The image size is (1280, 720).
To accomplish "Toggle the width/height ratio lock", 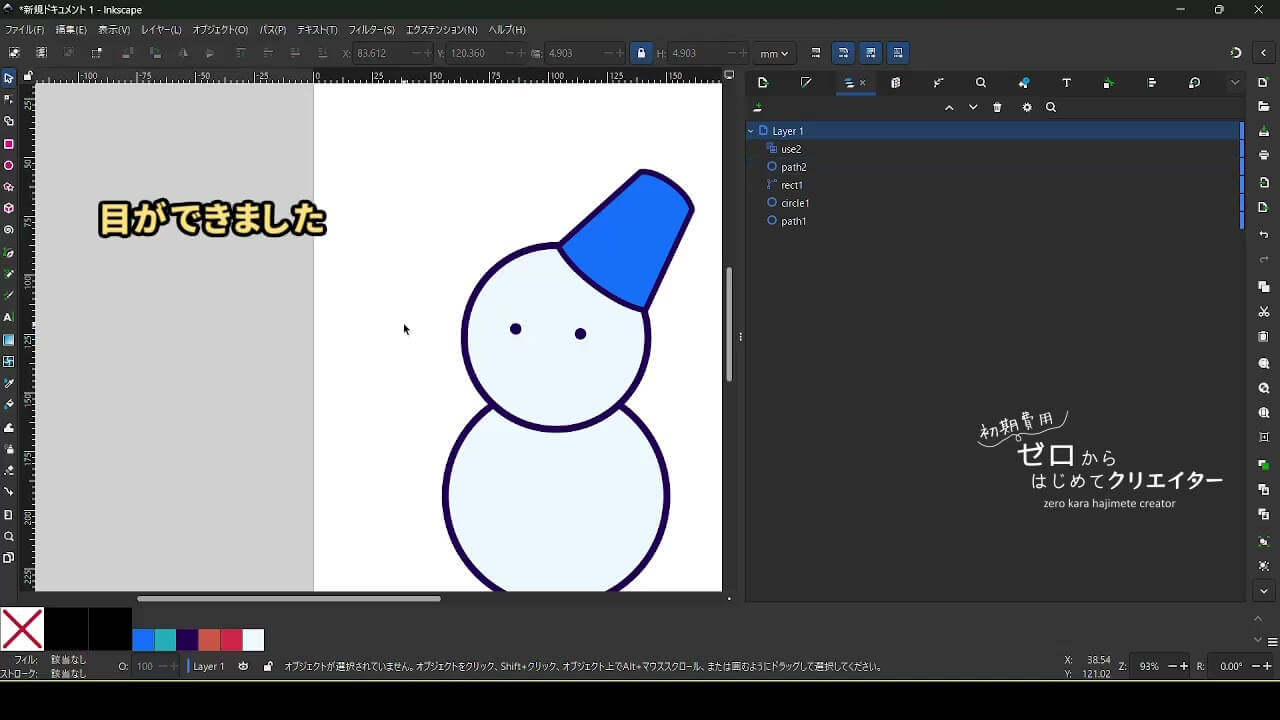I will point(641,53).
